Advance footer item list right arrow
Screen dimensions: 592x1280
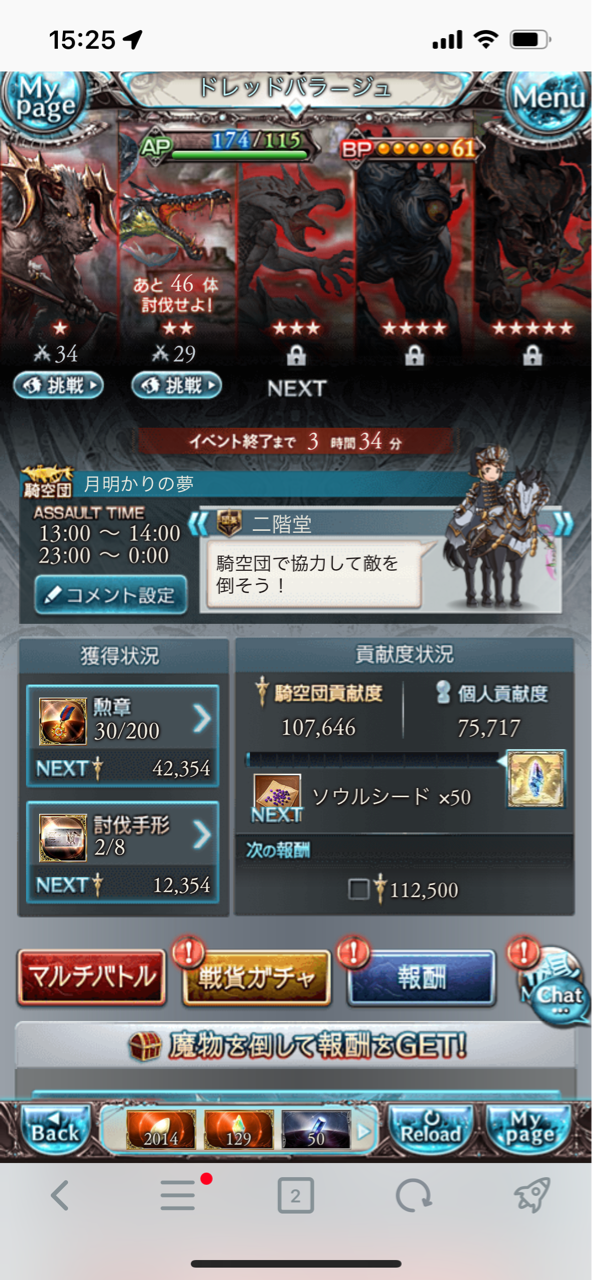pos(364,1130)
